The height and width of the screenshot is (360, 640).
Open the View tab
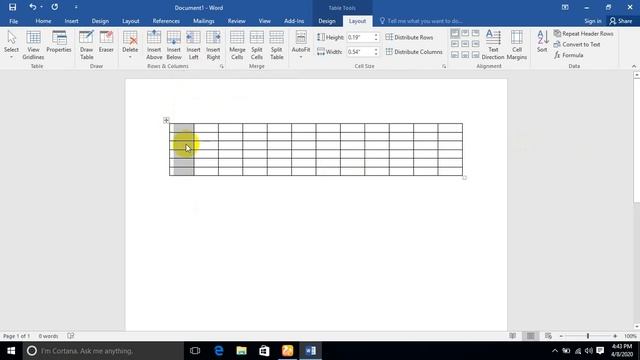[264, 21]
